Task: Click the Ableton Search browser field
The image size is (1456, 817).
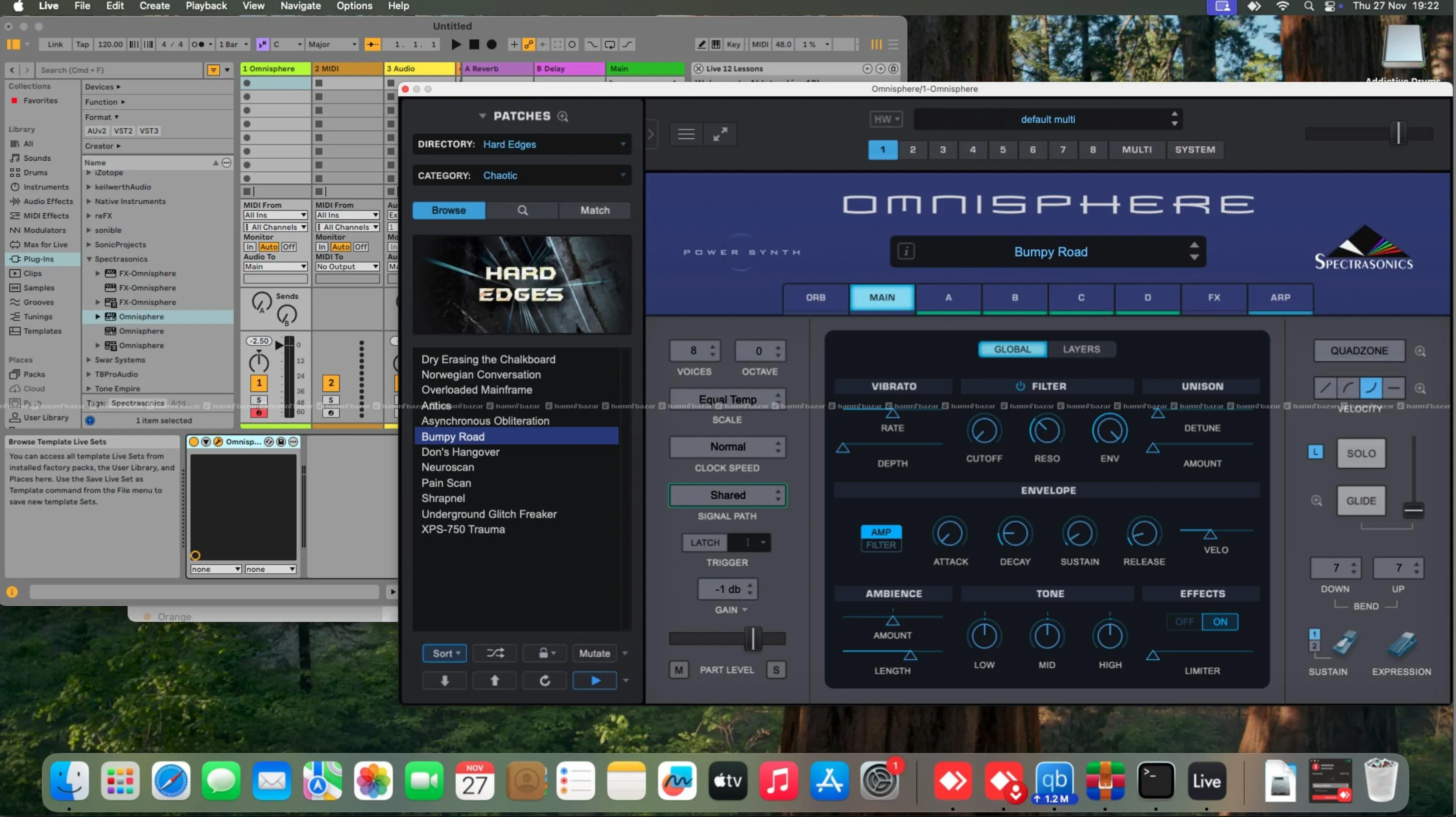Action: click(119, 70)
